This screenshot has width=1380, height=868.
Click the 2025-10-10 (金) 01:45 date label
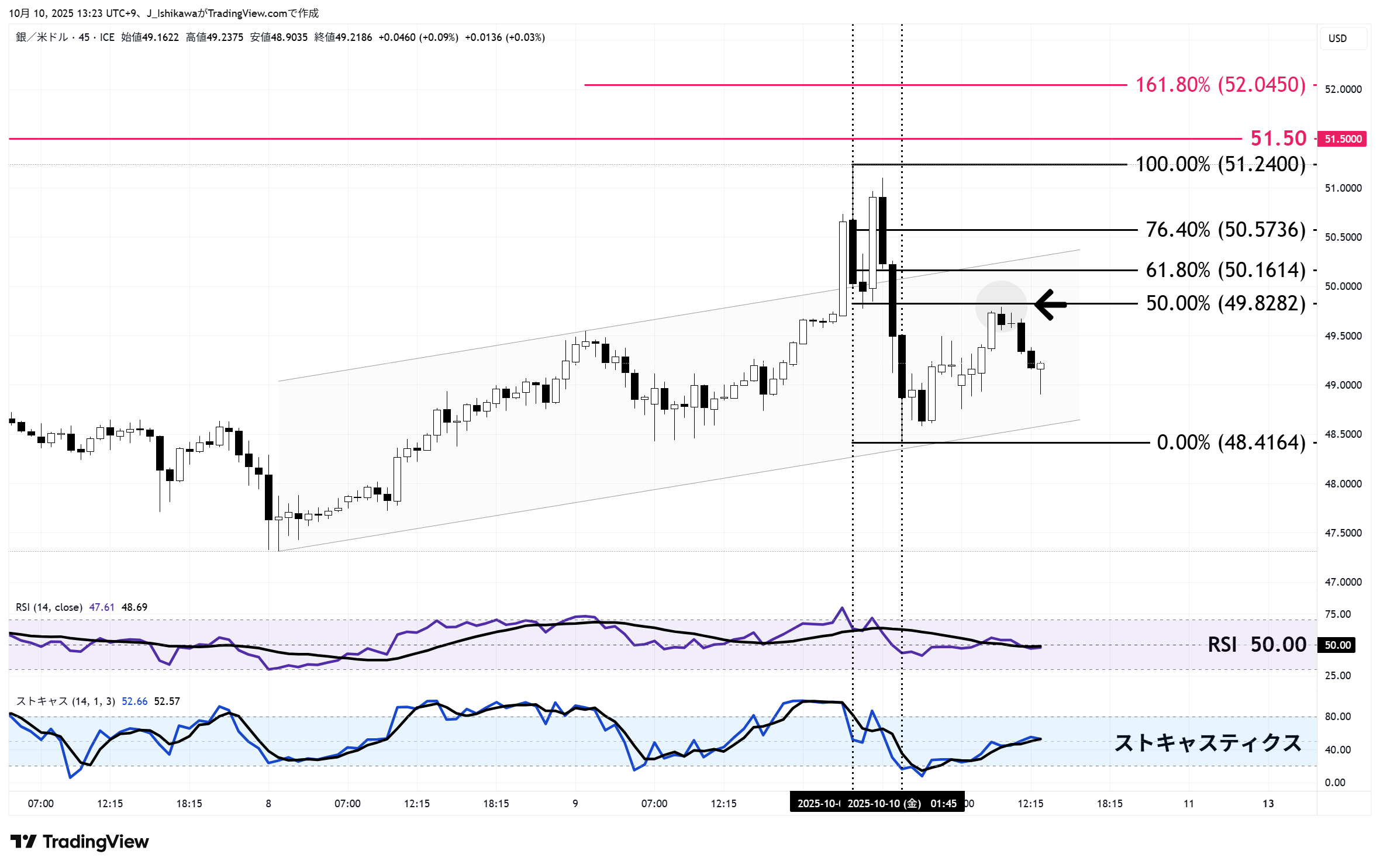[902, 804]
